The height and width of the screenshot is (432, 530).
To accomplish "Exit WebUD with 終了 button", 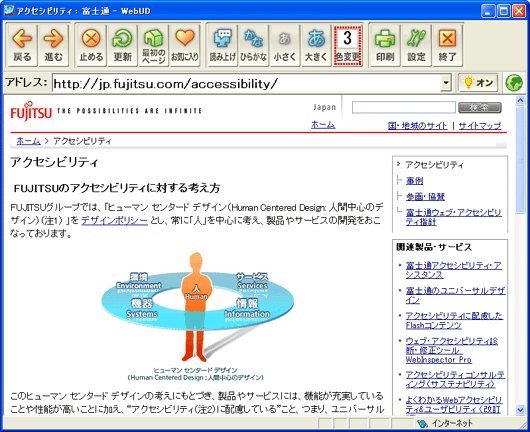I will click(x=447, y=45).
